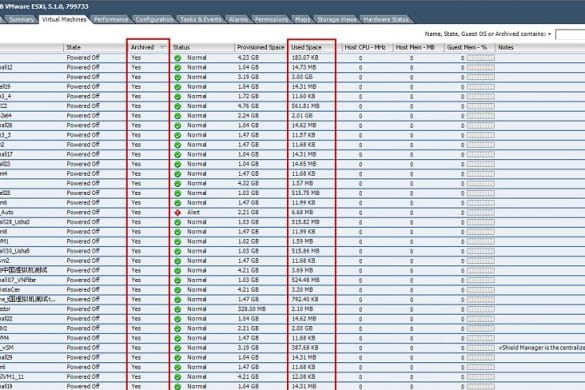Open the Alarms tab
Screen dimensions: 585x390
tap(238, 19)
